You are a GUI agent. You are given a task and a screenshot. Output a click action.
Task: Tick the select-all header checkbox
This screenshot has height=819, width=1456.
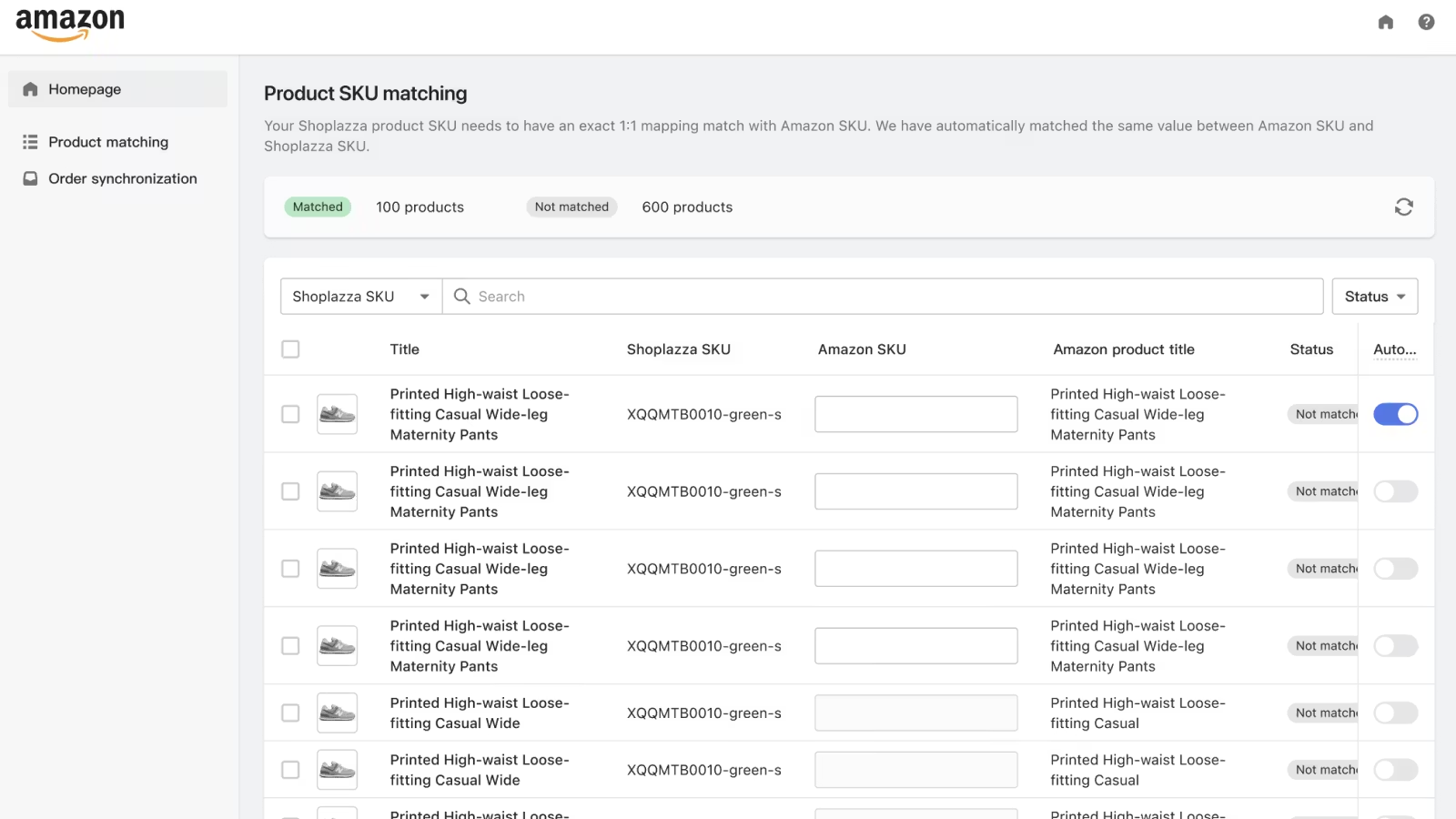(290, 349)
